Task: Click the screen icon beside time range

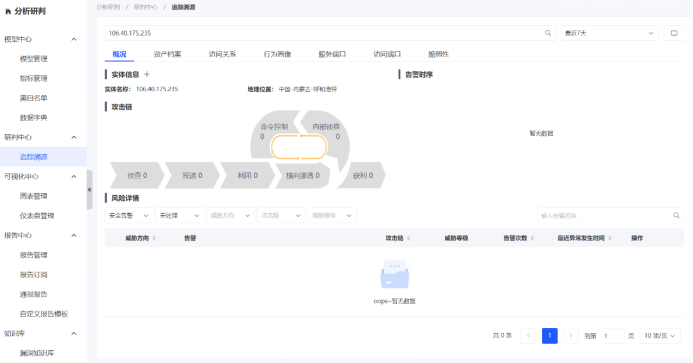Action: (x=674, y=33)
